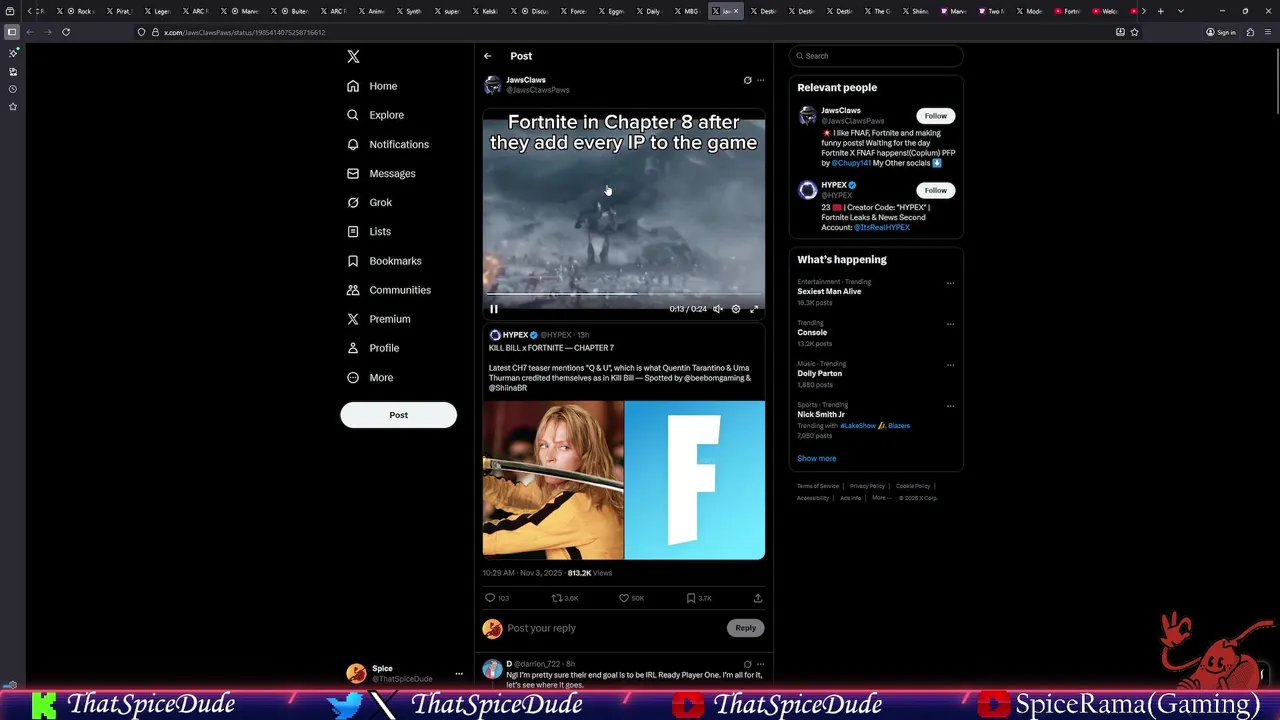Click the gray Reply button
1280x720 pixels.
click(x=746, y=628)
